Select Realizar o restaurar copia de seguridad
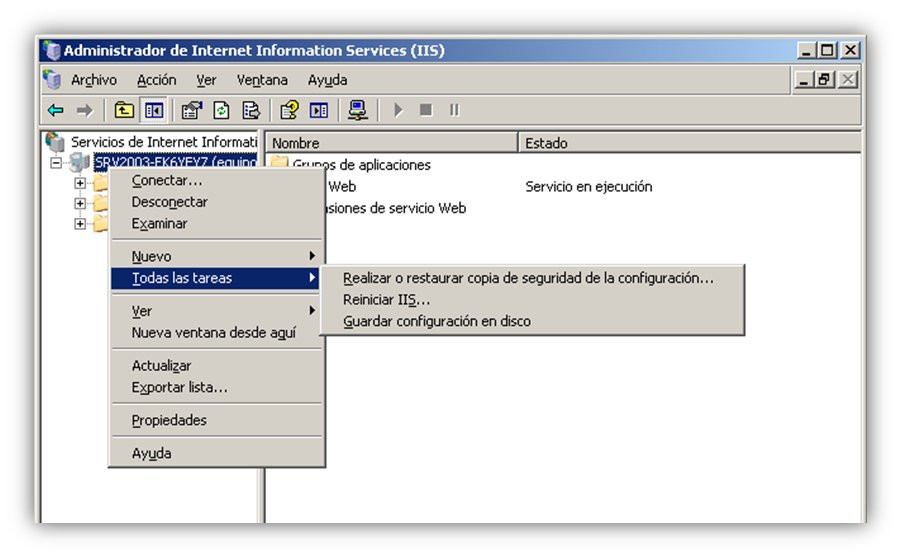Viewport: 901px width, 557px height. [532, 278]
